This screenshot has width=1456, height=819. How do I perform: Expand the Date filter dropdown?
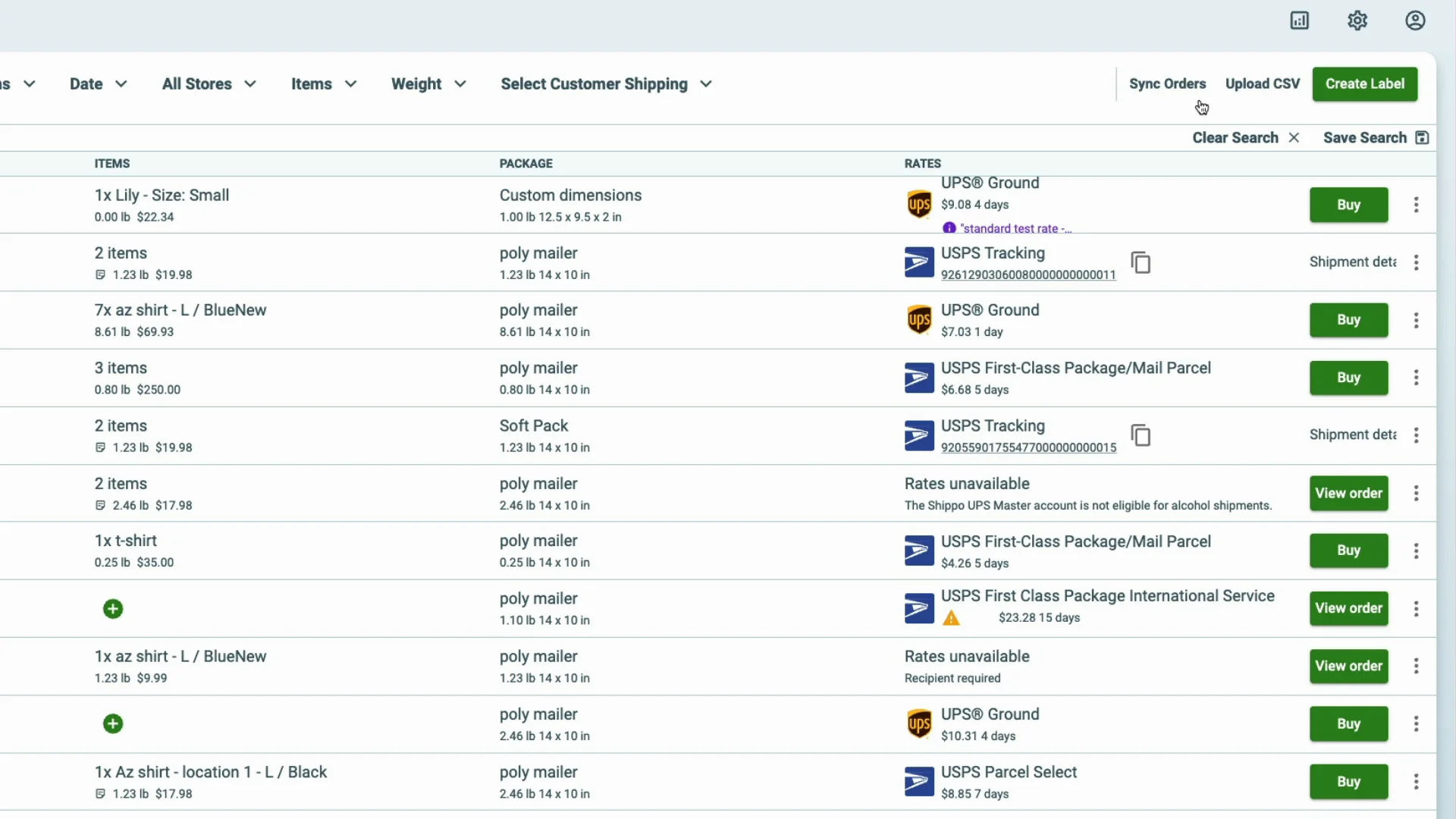click(98, 84)
